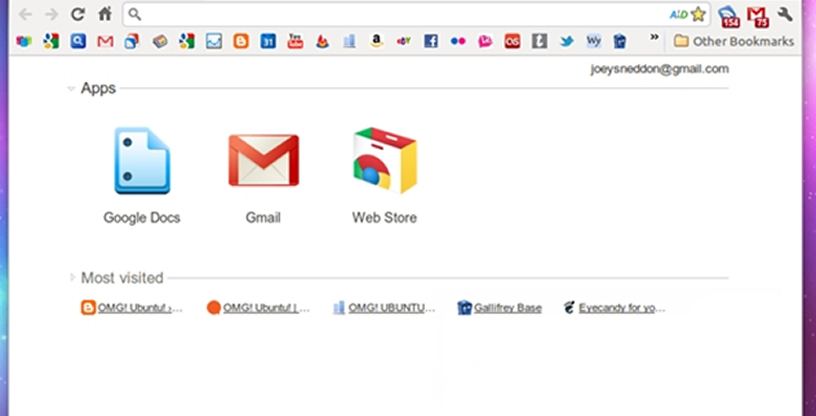The width and height of the screenshot is (816, 416).
Task: Click the joeysneddon@gmail.com account label
Action: tap(659, 69)
